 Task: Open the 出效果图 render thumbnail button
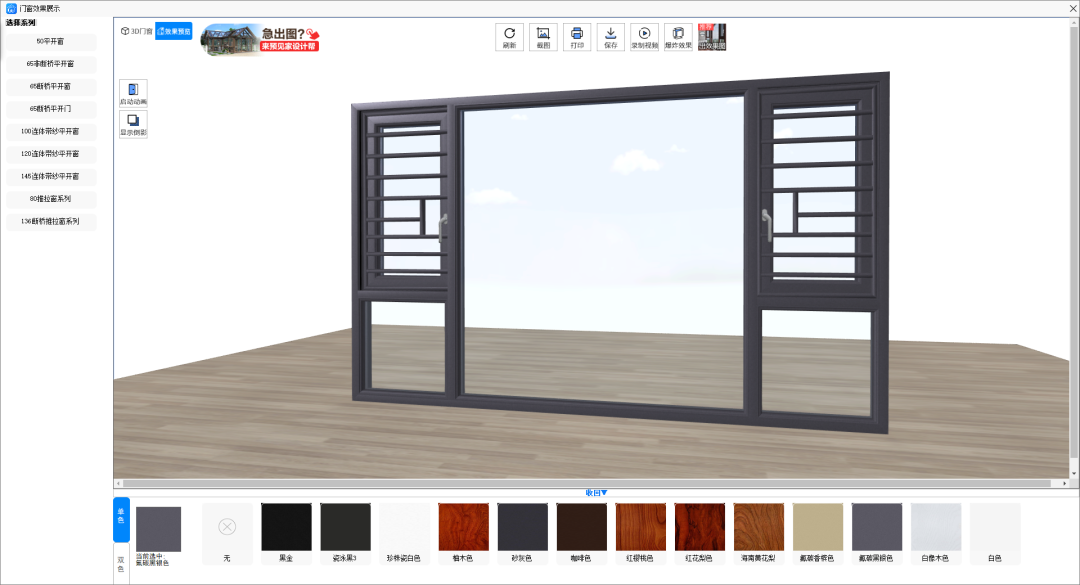coord(712,37)
